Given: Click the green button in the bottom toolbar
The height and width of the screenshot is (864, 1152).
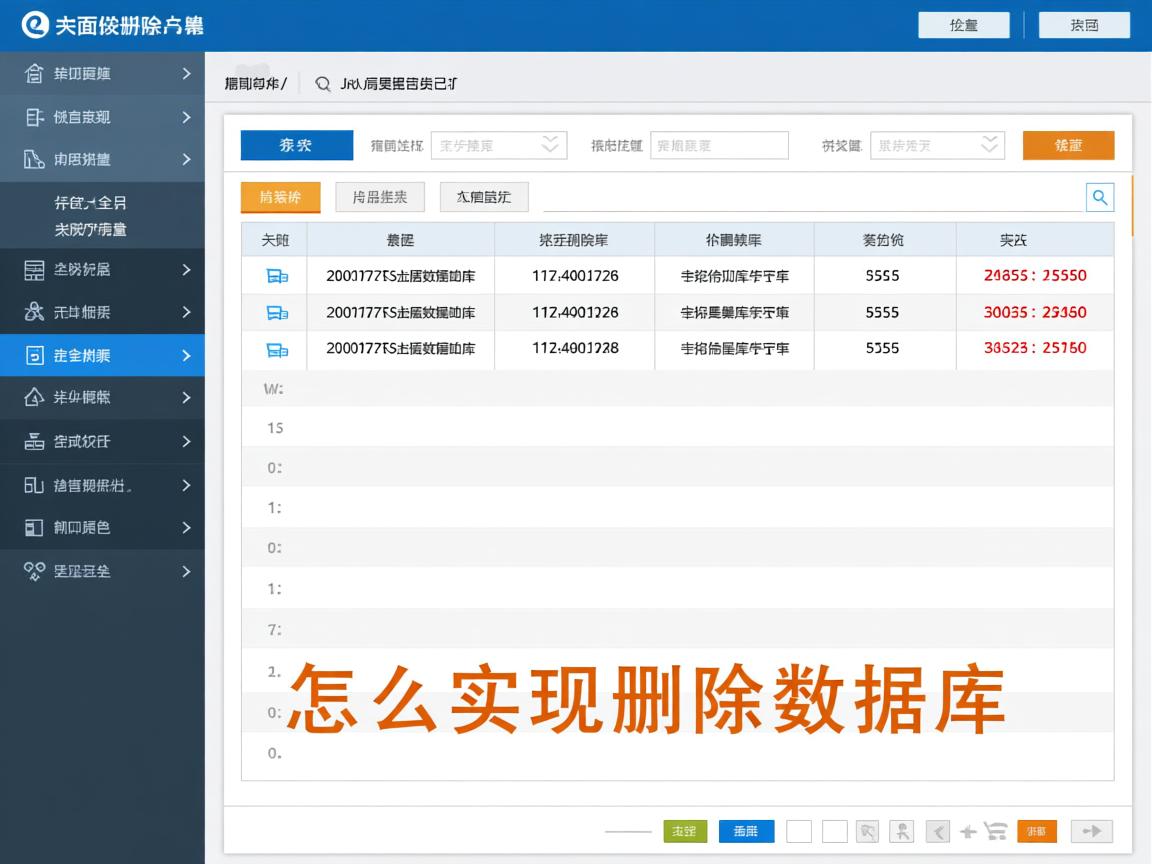Looking at the screenshot, I should click(685, 831).
